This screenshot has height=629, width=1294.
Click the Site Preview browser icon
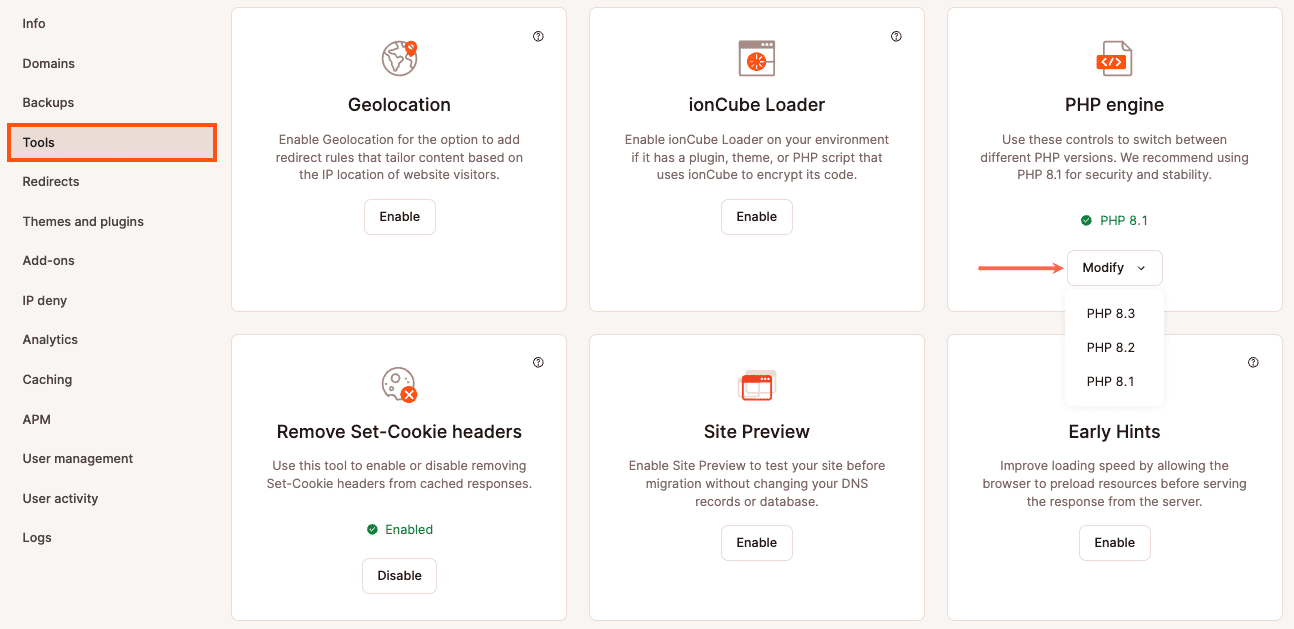757,385
